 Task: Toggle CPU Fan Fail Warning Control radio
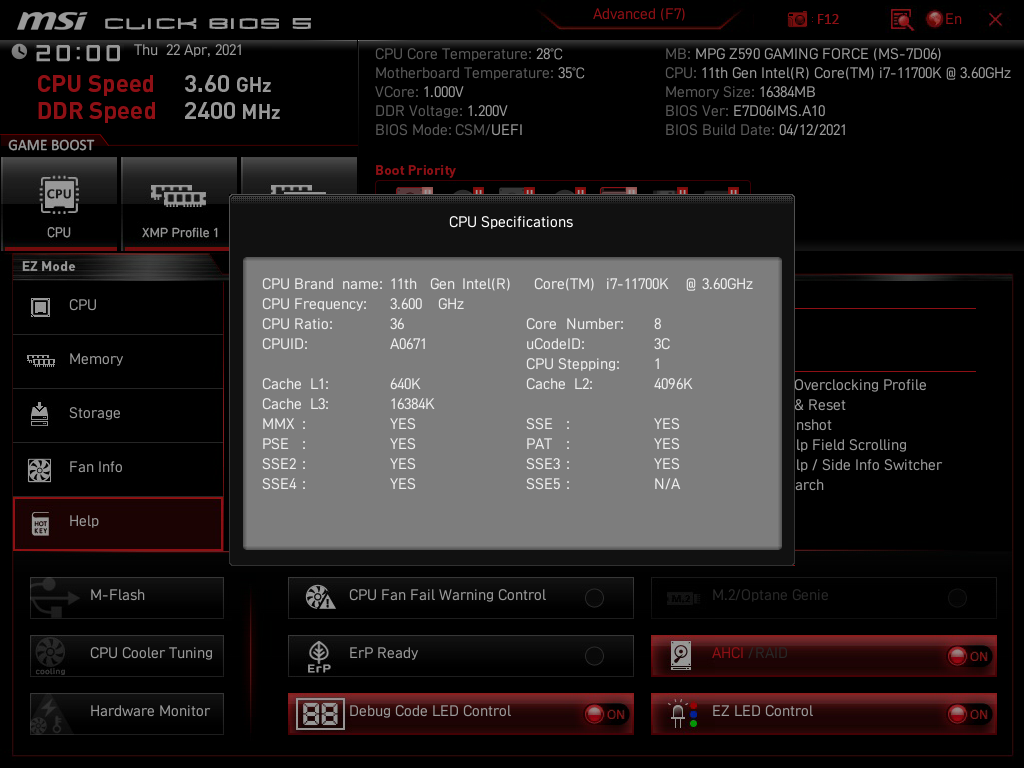coord(594,598)
